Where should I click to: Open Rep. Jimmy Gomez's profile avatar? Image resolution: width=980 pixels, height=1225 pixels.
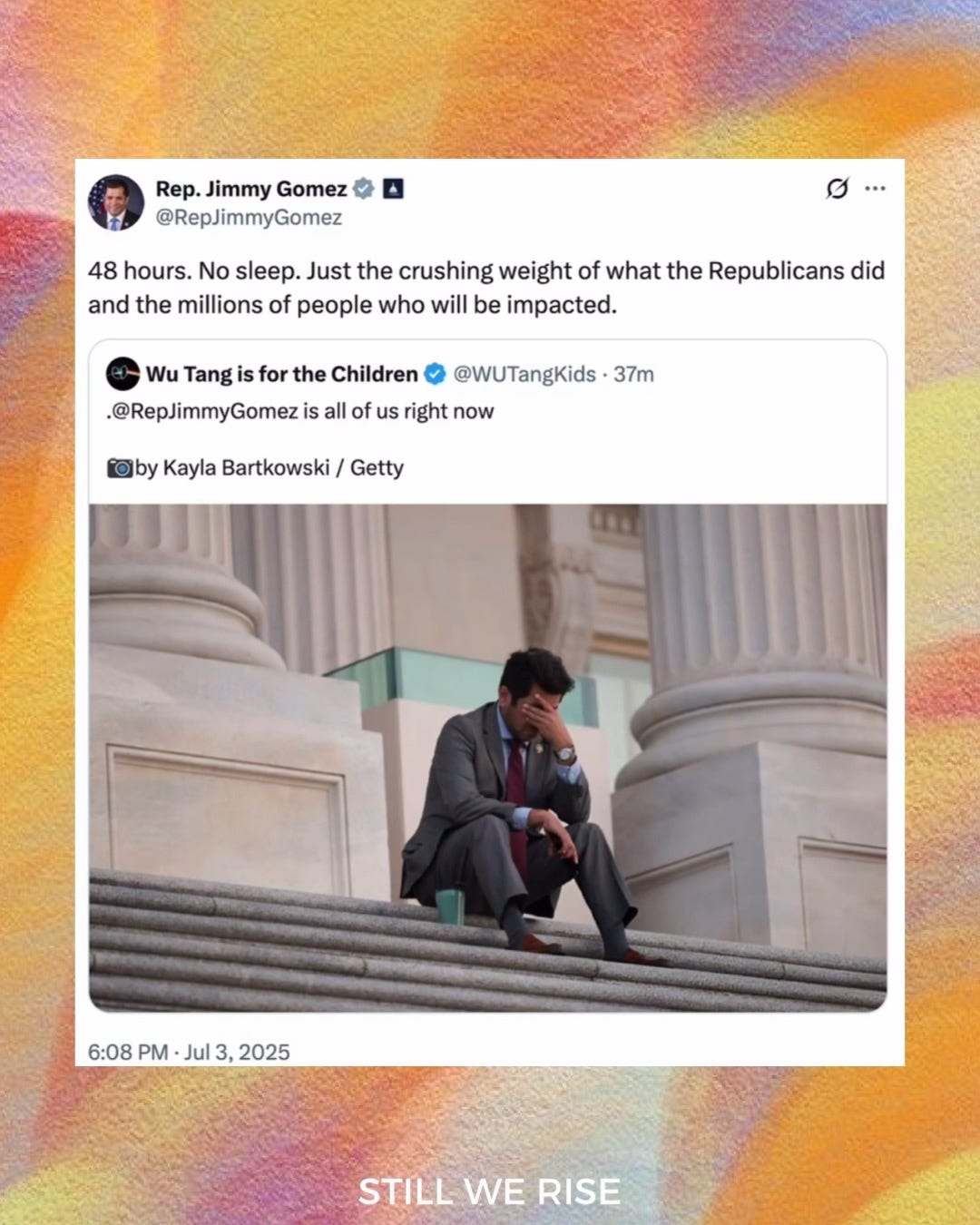[x=116, y=202]
